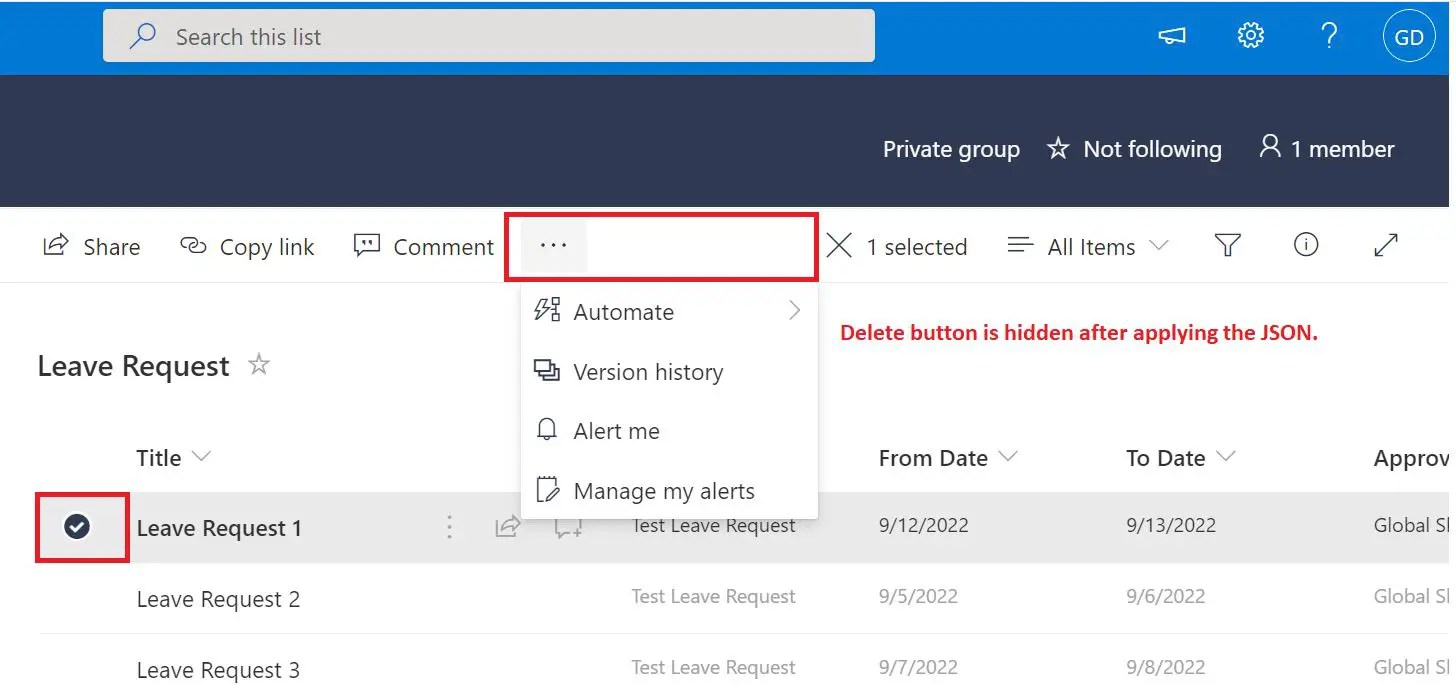This screenshot has height=685, width=1456.
Task: Share Leave Request 1 using its row share icon
Action: 508,525
